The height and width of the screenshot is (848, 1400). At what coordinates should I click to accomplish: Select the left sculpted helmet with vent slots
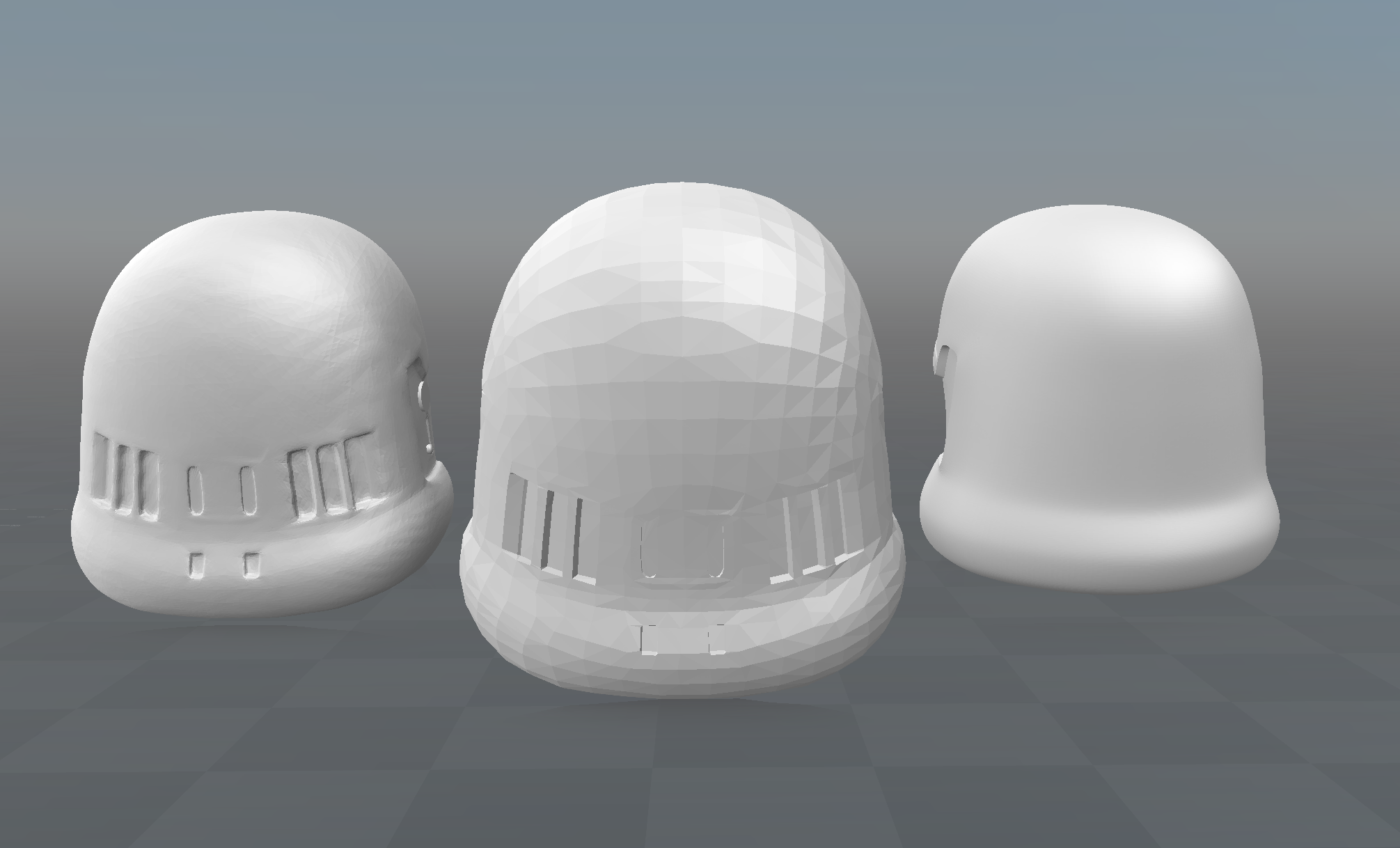point(261,413)
